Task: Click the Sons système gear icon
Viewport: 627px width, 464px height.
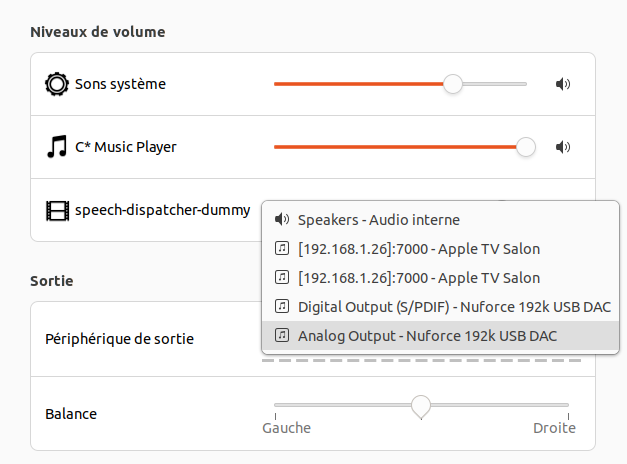Action: coord(57,84)
